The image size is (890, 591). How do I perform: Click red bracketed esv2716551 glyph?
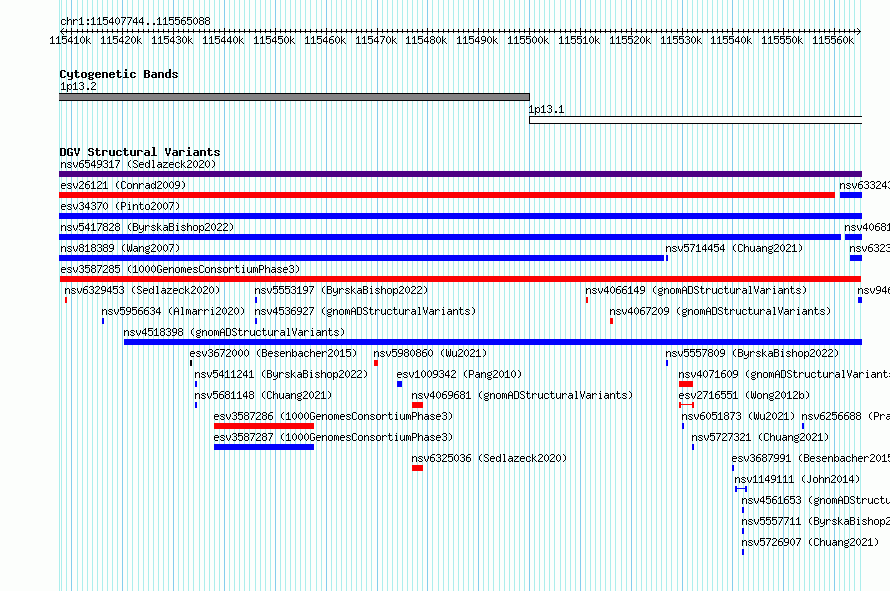(x=686, y=405)
